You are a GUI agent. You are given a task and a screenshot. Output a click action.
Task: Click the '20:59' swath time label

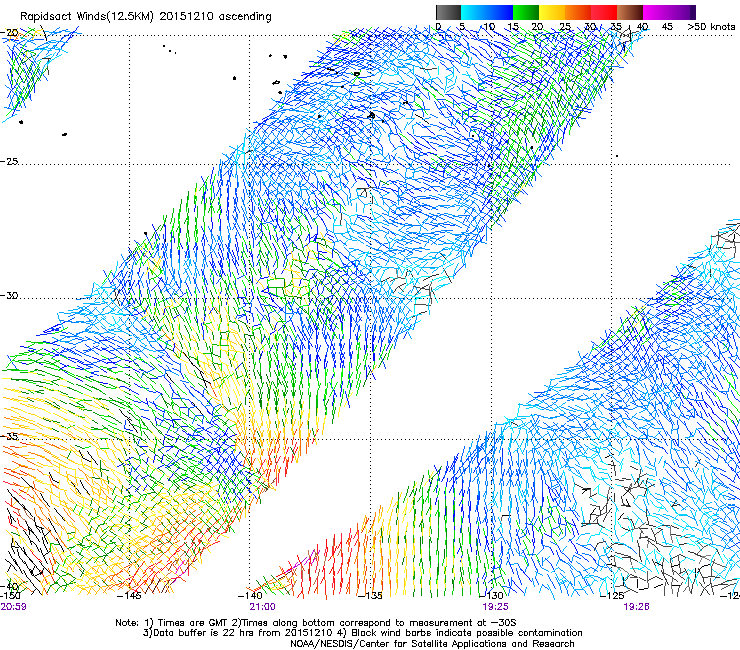[x=13, y=607]
